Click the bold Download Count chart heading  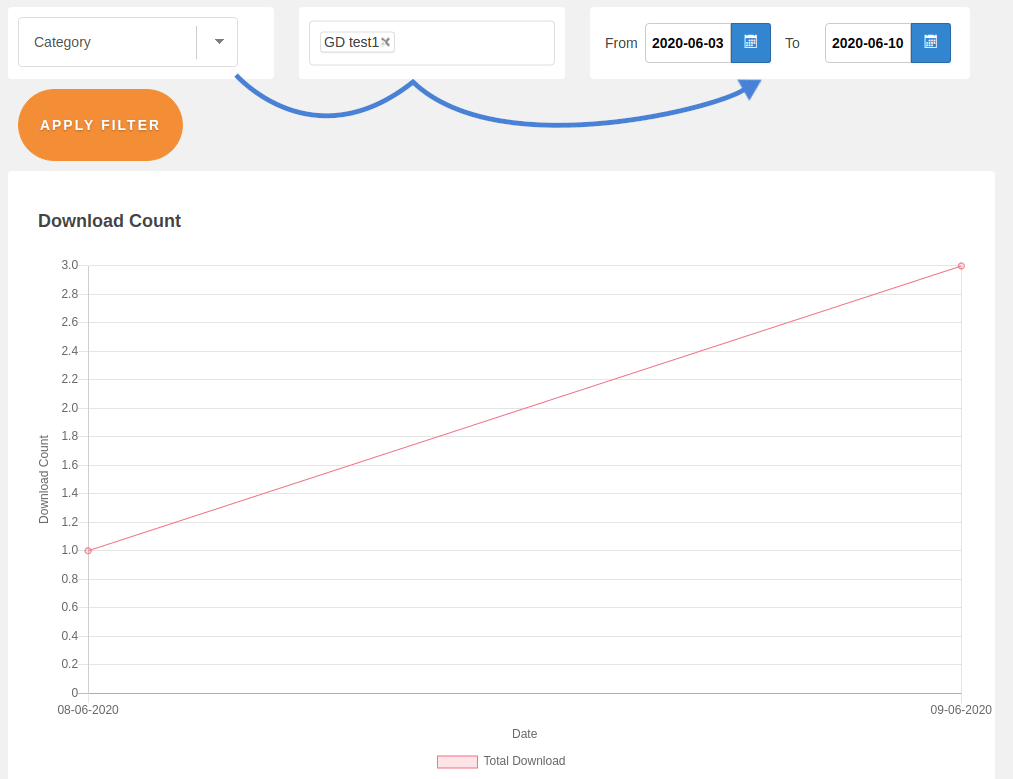click(109, 221)
